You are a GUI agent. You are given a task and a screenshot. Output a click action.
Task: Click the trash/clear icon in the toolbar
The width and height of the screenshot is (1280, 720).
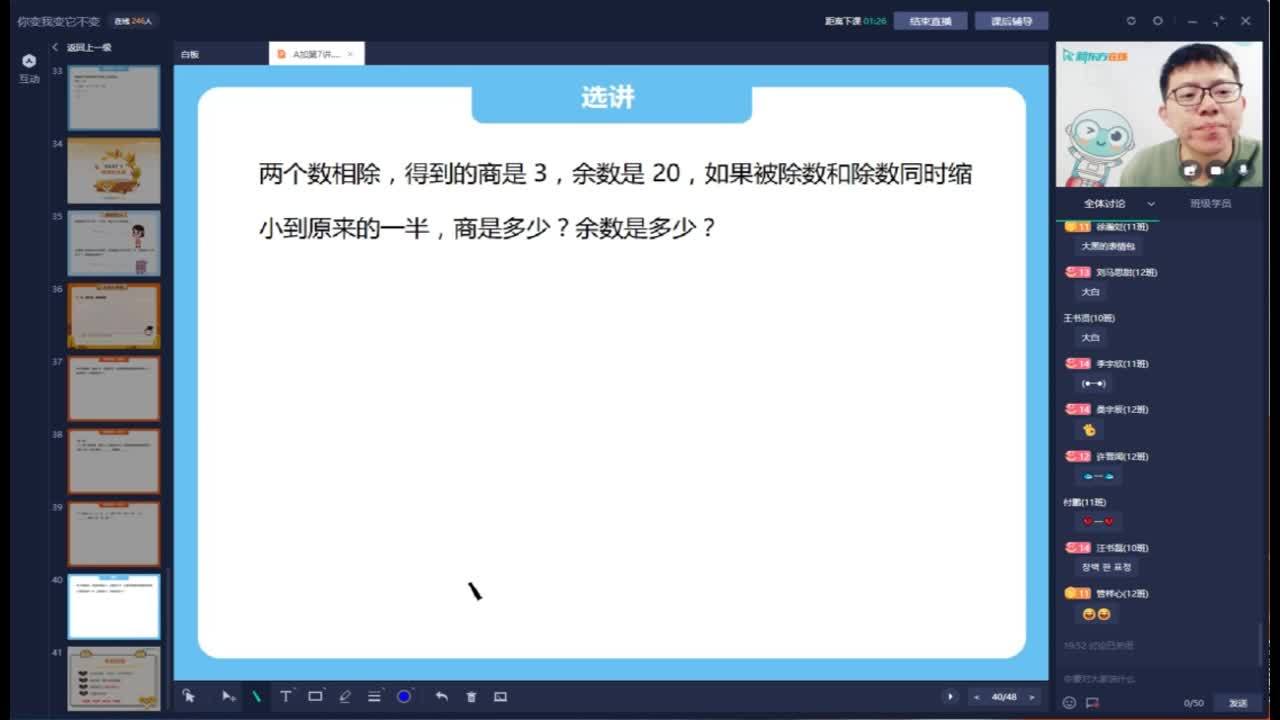[470, 696]
